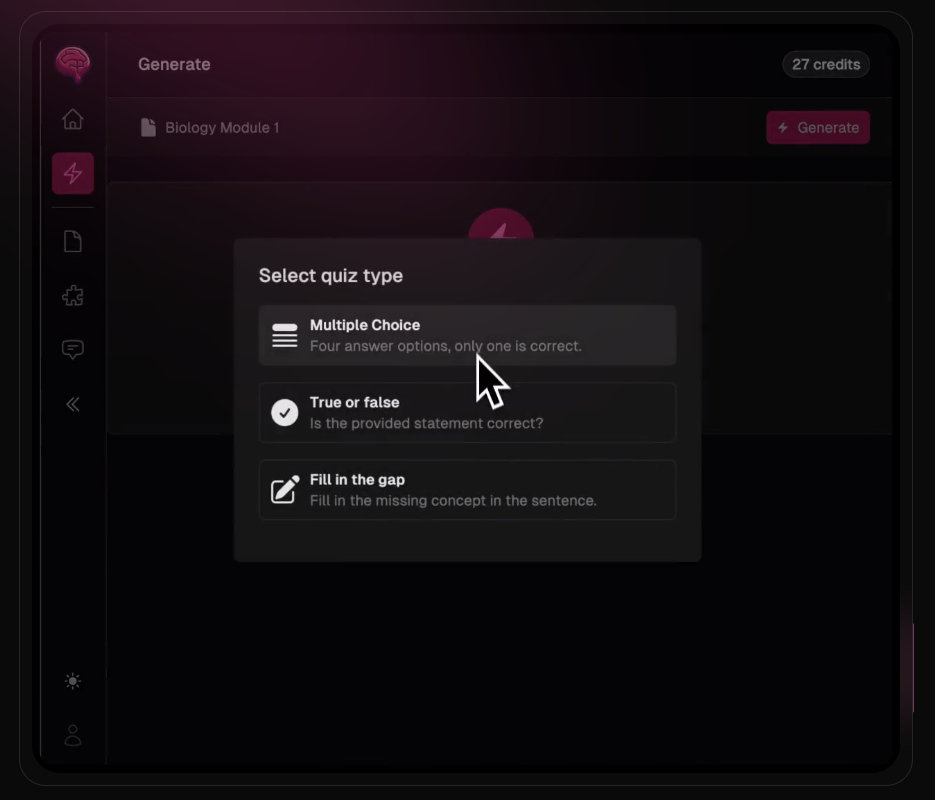Open the Home page from sidebar
Viewport: 935px width, 800px height.
[x=73, y=119]
